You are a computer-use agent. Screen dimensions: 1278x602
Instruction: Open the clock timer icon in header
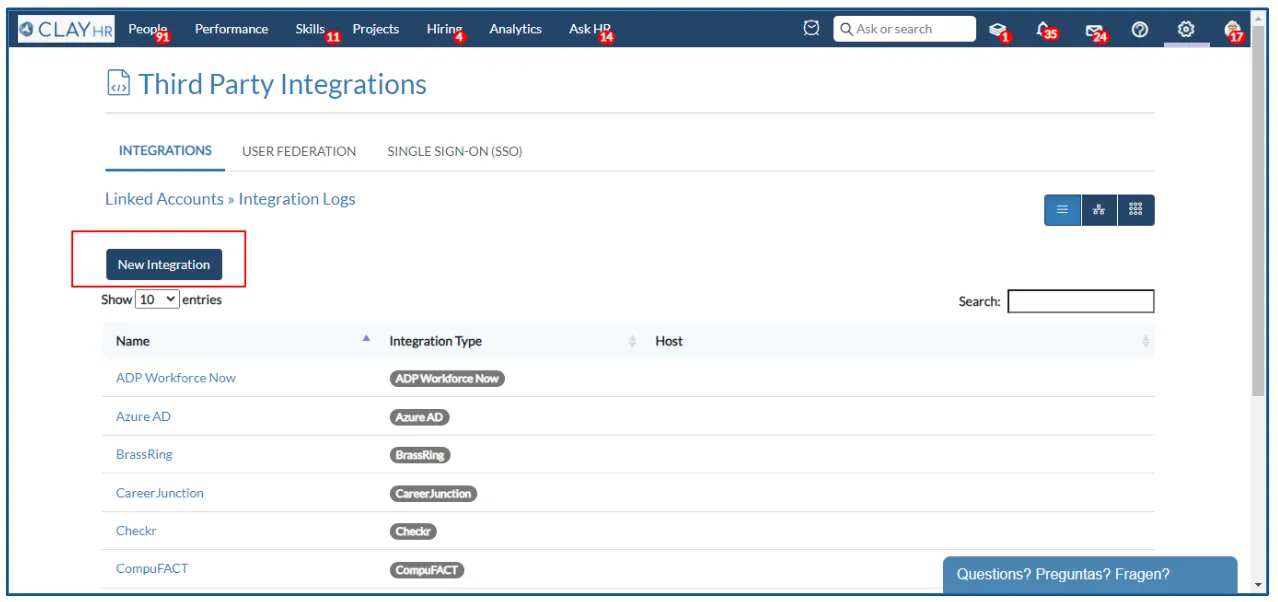812,29
